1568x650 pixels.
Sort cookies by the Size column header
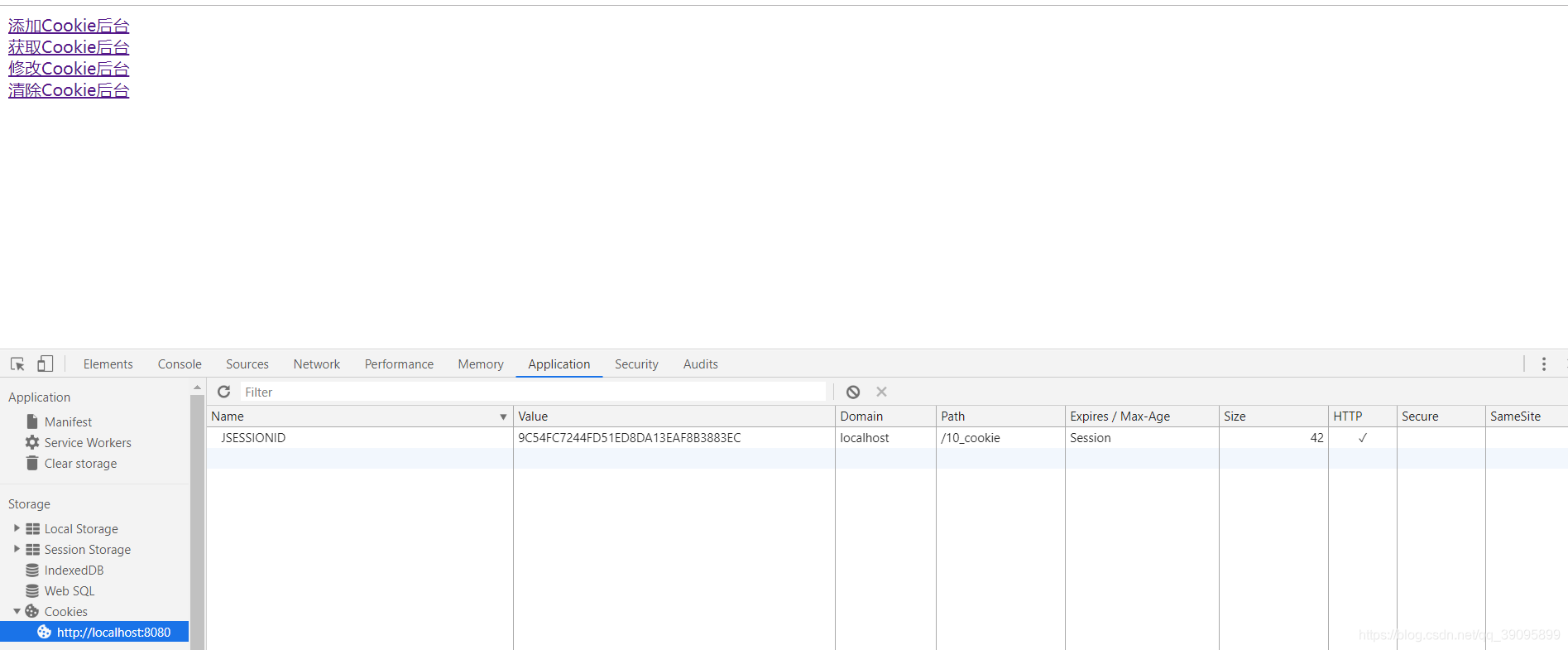tap(1273, 416)
